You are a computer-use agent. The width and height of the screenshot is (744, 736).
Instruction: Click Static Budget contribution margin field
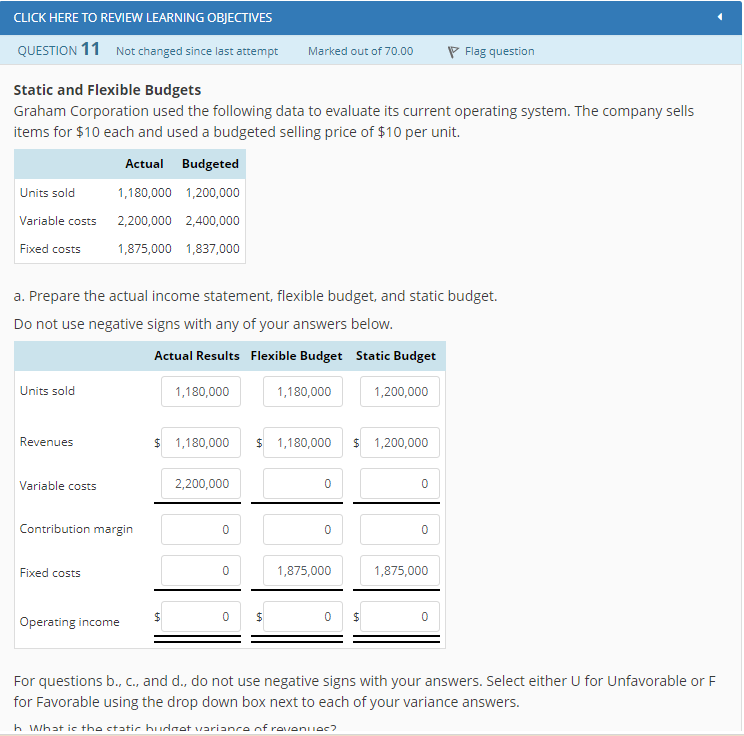coord(400,530)
